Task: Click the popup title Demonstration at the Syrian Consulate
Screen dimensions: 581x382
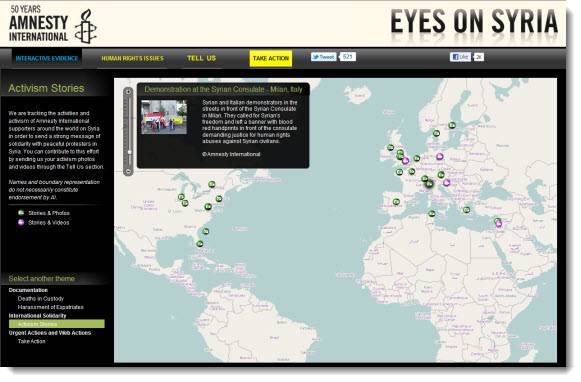Action: [223, 89]
